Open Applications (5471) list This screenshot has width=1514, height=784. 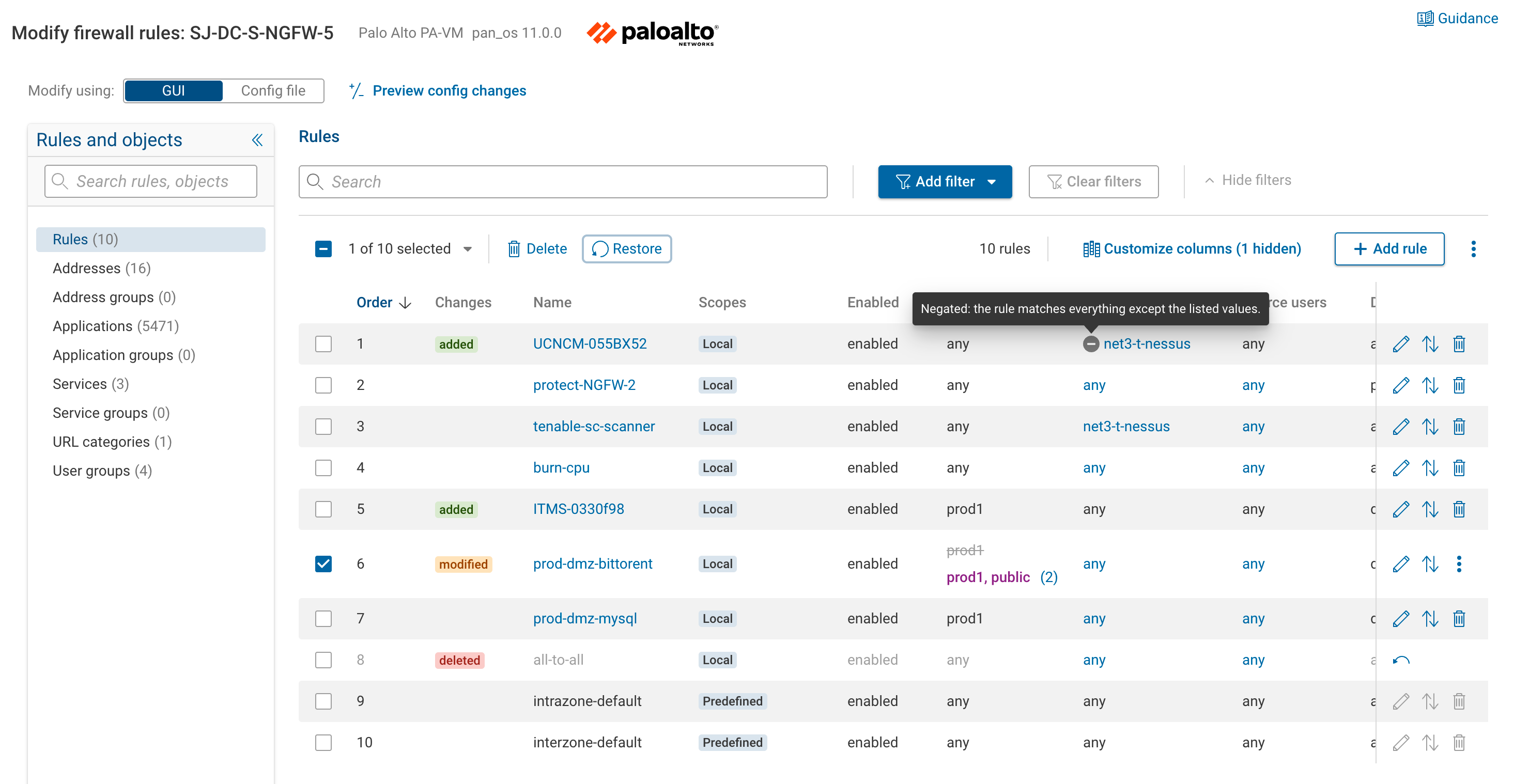point(116,326)
